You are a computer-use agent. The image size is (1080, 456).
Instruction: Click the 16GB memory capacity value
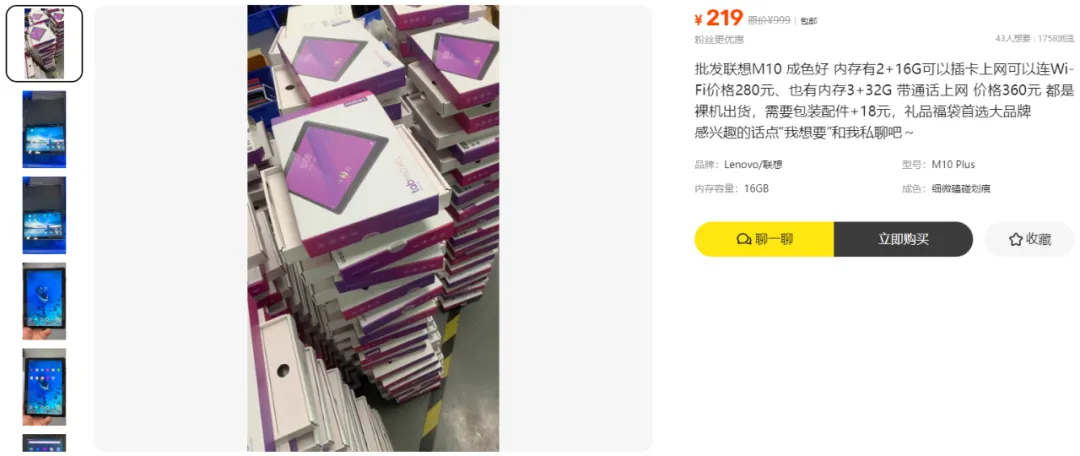pyautogui.click(x=756, y=188)
